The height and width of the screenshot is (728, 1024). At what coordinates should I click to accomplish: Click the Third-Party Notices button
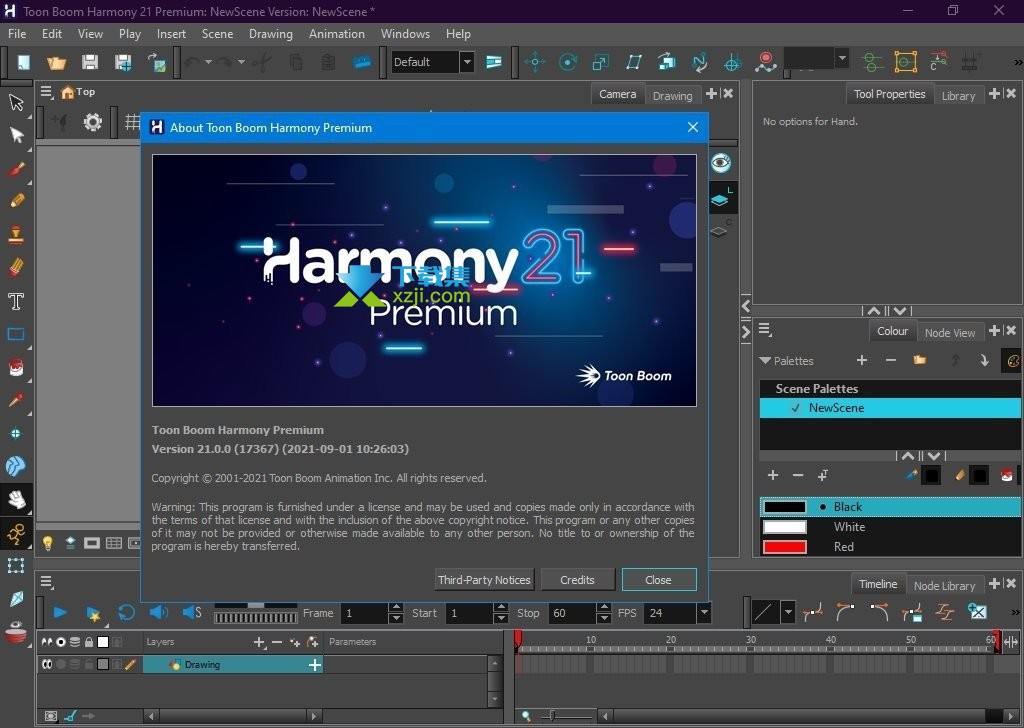[x=485, y=580]
